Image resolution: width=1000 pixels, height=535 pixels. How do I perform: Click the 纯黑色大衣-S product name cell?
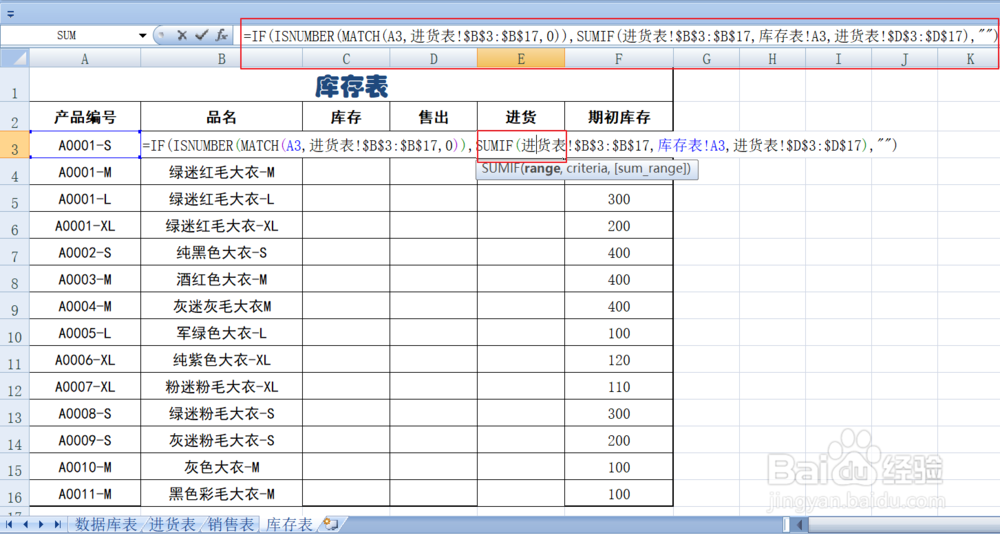[221, 253]
